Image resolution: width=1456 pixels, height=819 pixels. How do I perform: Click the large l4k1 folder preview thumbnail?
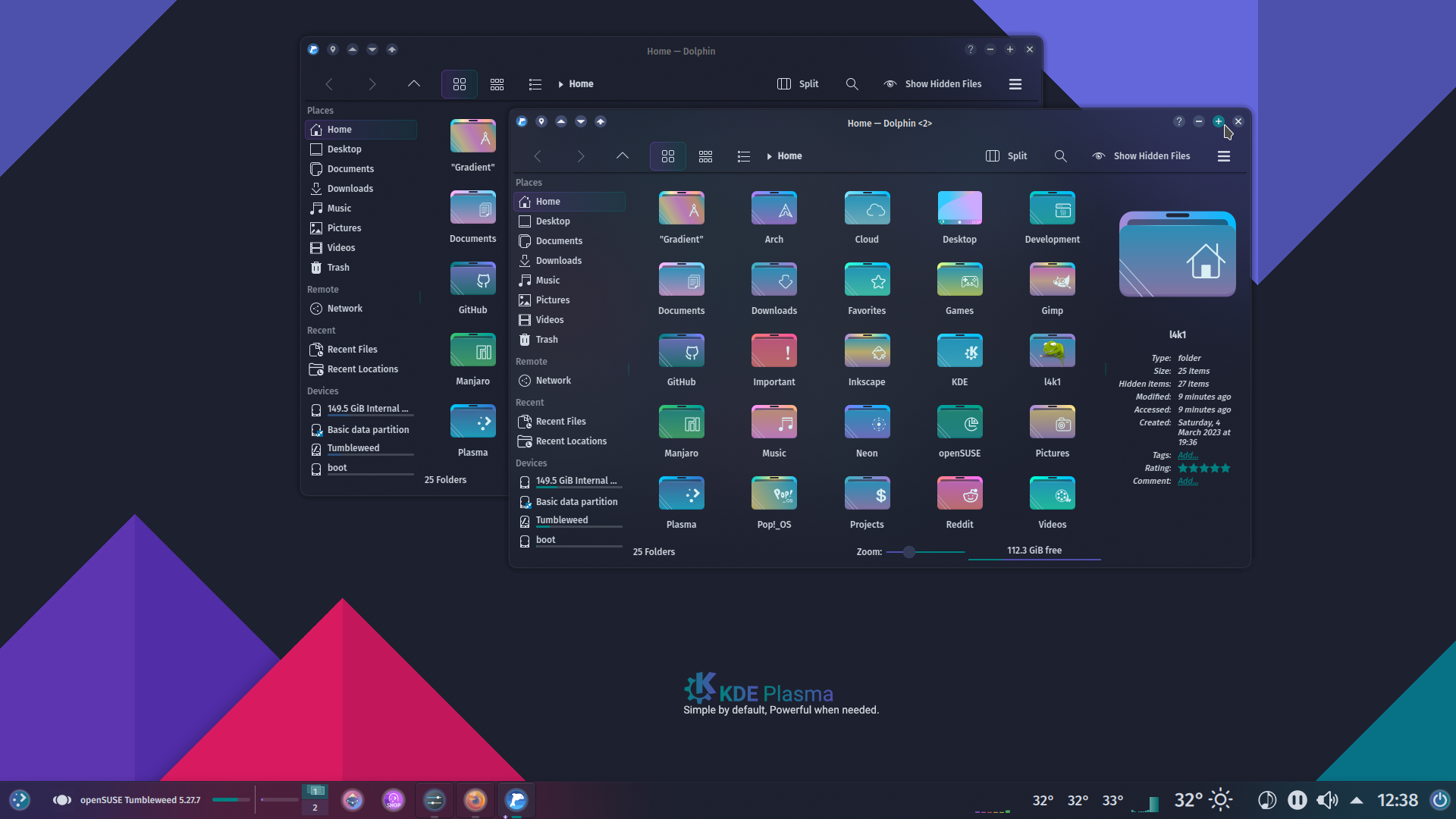[x=1177, y=255]
